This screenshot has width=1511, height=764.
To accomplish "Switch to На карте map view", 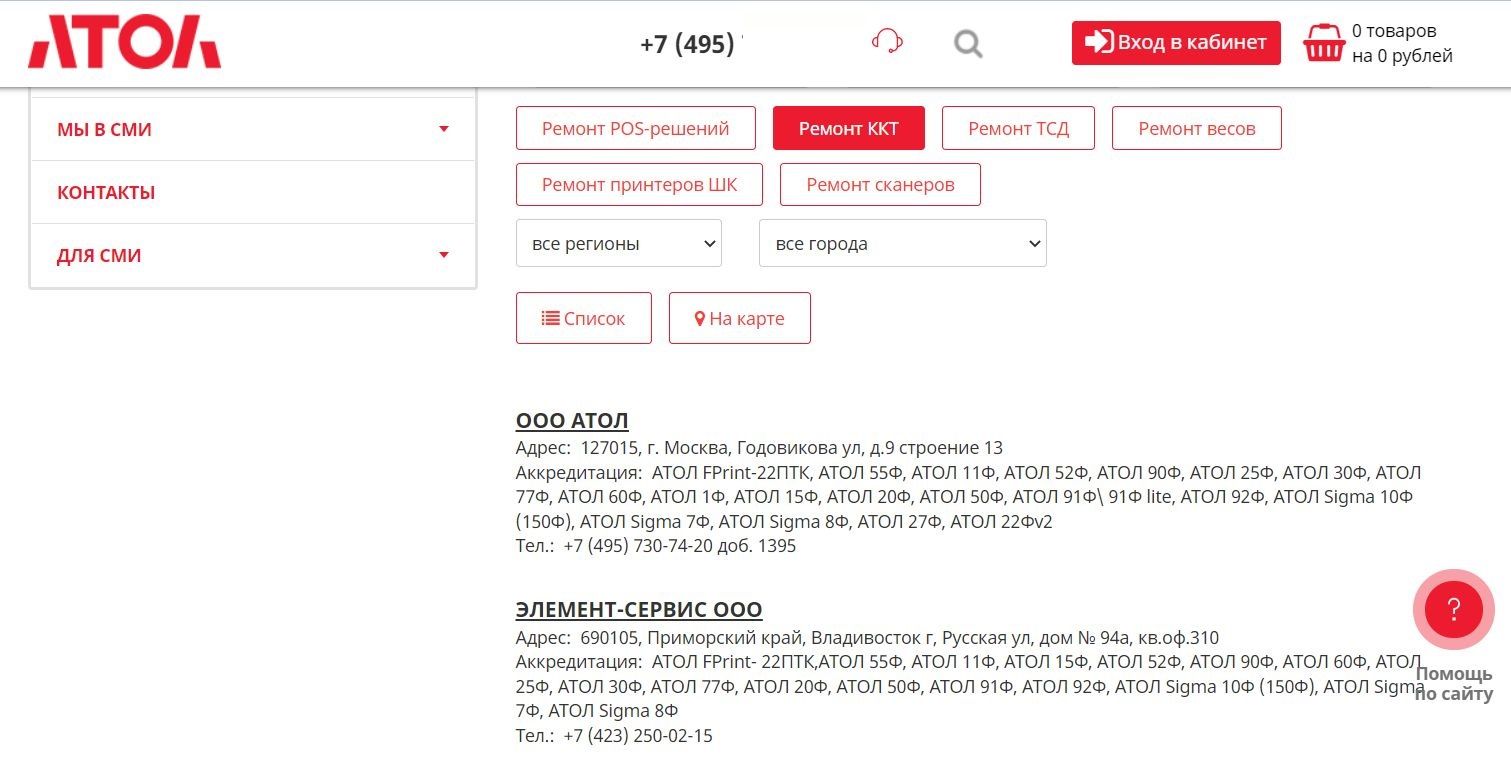I will coord(740,318).
